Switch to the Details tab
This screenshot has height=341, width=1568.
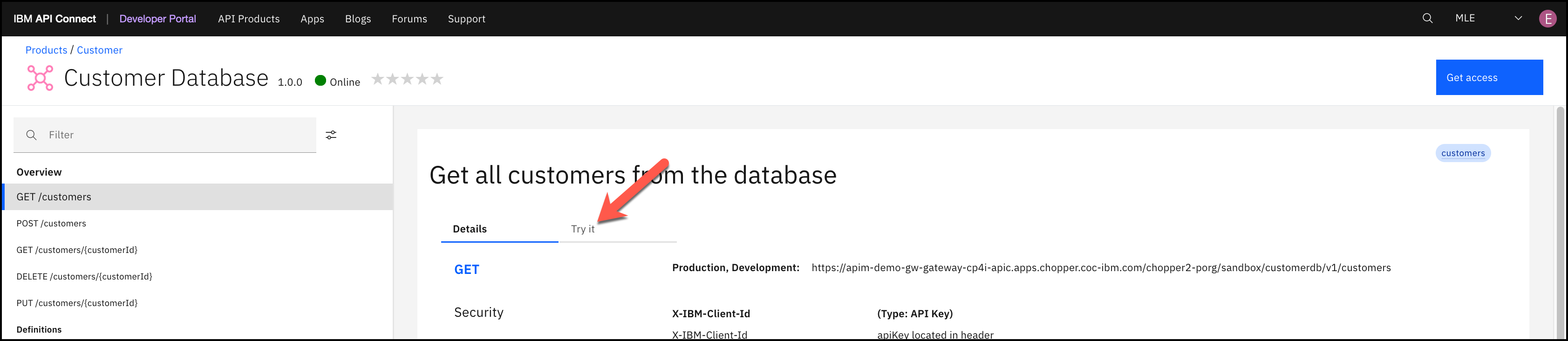[x=500, y=229]
